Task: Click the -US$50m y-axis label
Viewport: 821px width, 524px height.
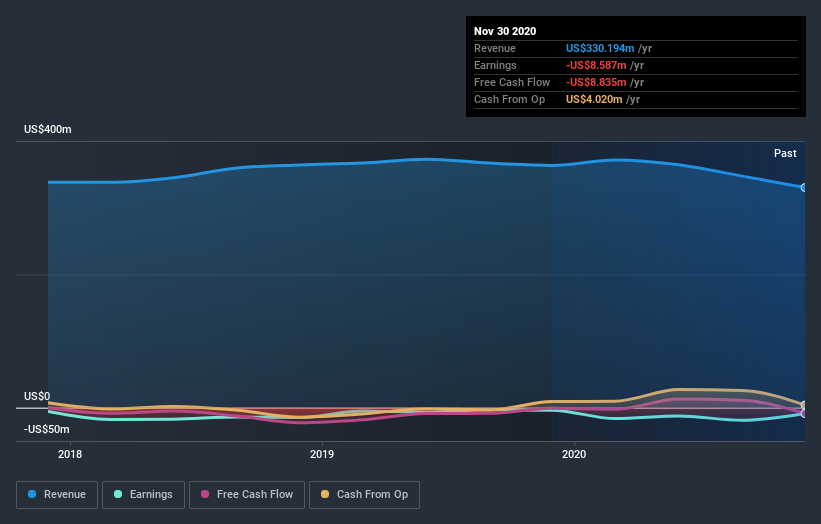Action: pos(46,429)
